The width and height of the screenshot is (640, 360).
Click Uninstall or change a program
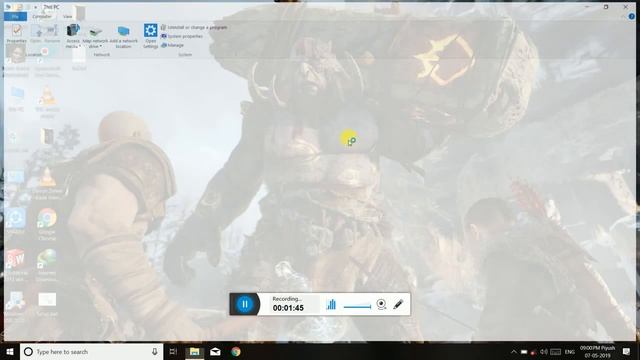pos(193,27)
